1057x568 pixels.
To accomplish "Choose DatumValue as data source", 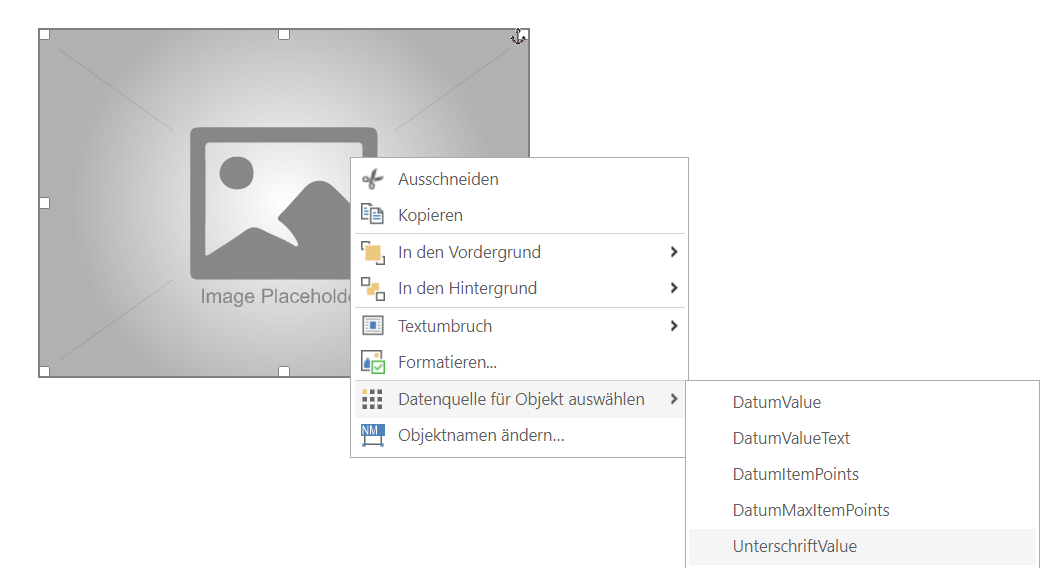I will click(776, 402).
